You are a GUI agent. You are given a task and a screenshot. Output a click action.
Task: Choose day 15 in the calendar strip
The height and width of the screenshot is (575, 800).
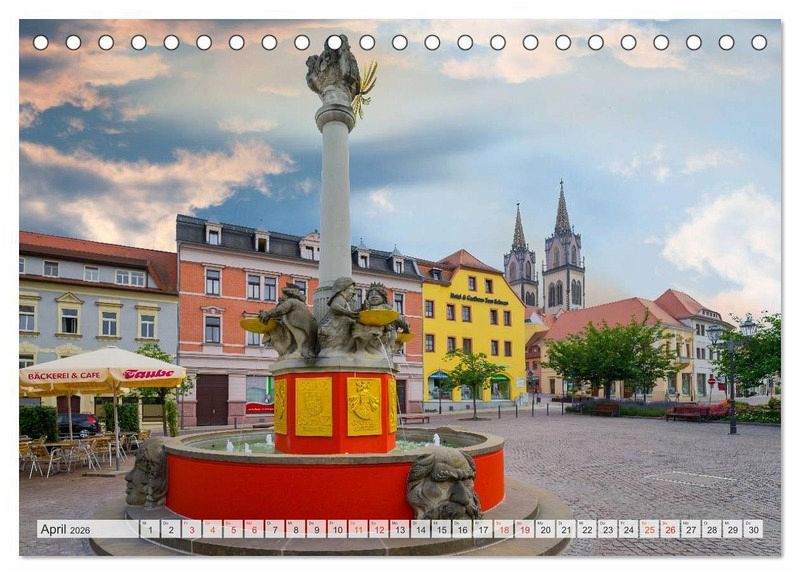tap(441, 529)
